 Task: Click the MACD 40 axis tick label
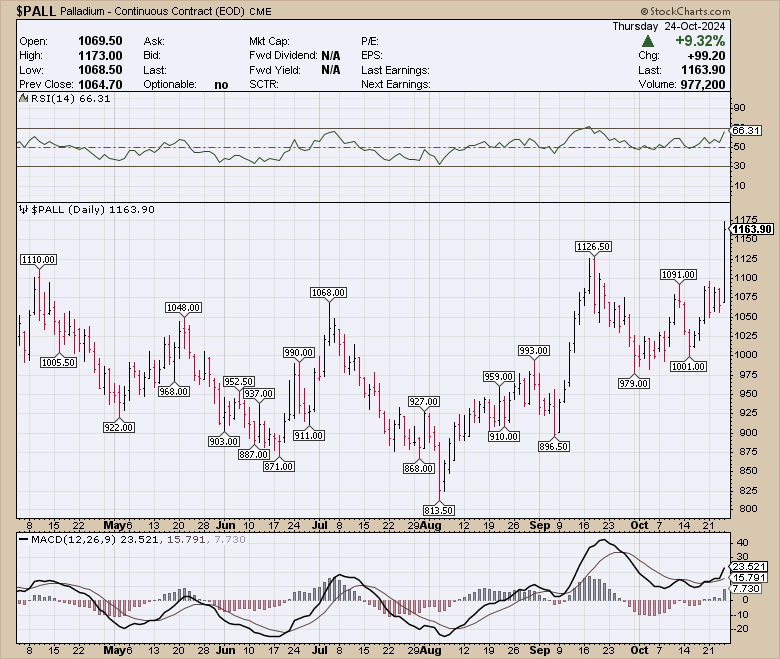[x=742, y=543]
